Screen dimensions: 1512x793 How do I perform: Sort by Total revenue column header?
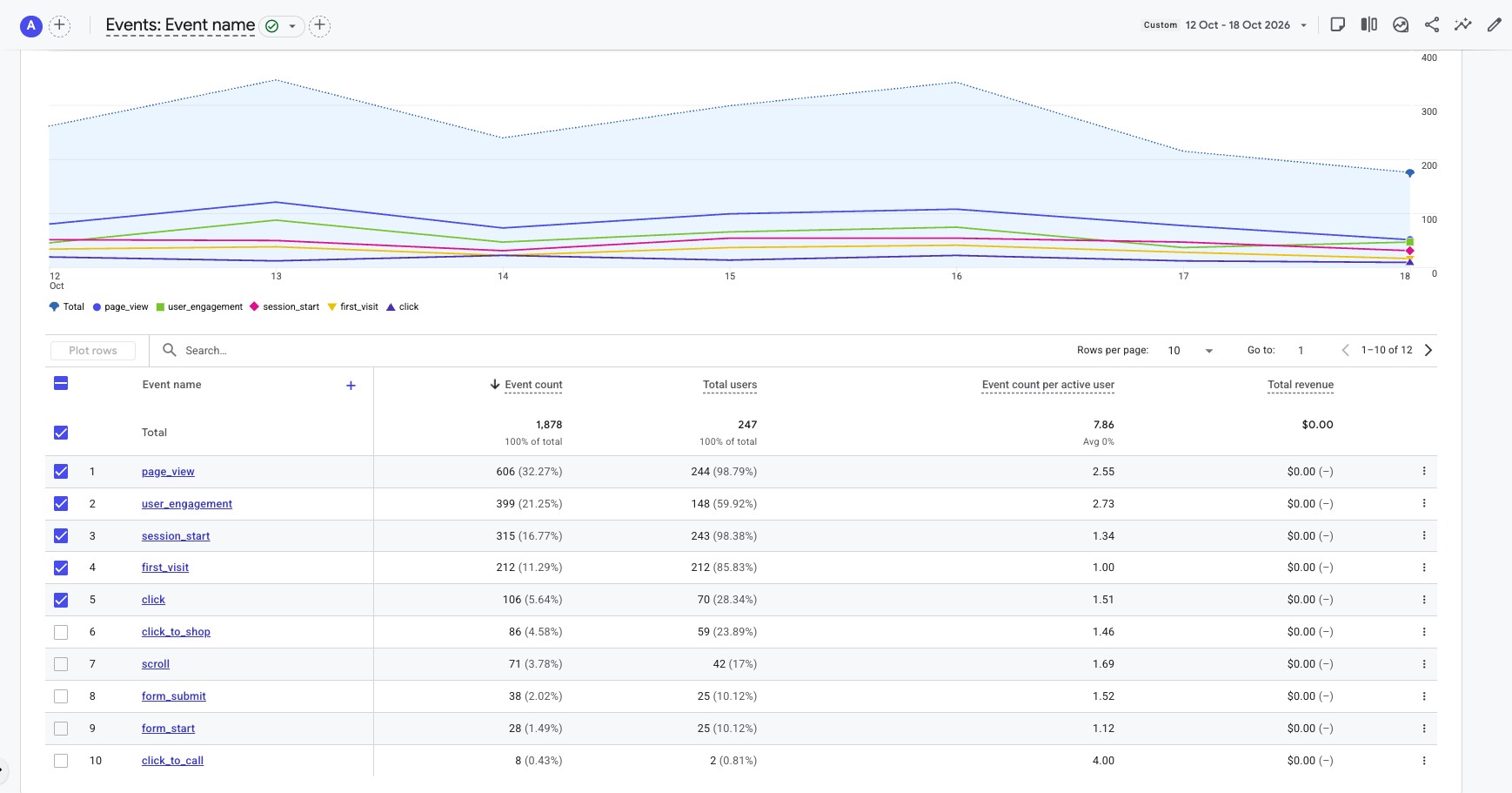(x=1301, y=385)
